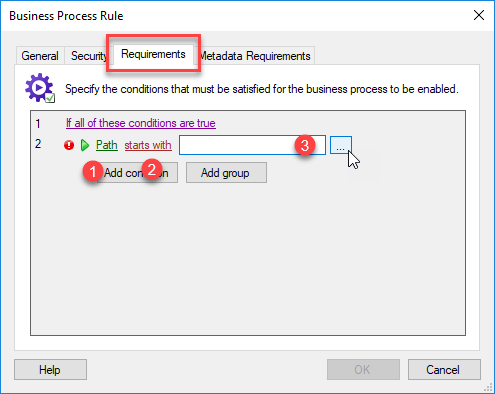Open the browse ellipsis button beside path field

(341, 145)
